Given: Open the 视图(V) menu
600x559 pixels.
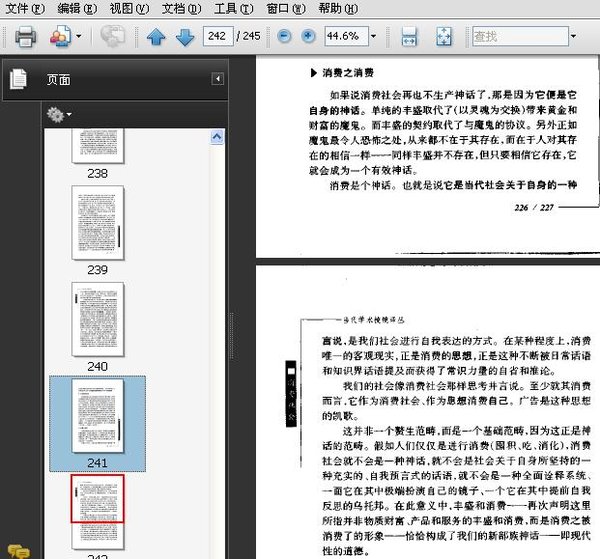Looking at the screenshot, I should (x=129, y=8).
